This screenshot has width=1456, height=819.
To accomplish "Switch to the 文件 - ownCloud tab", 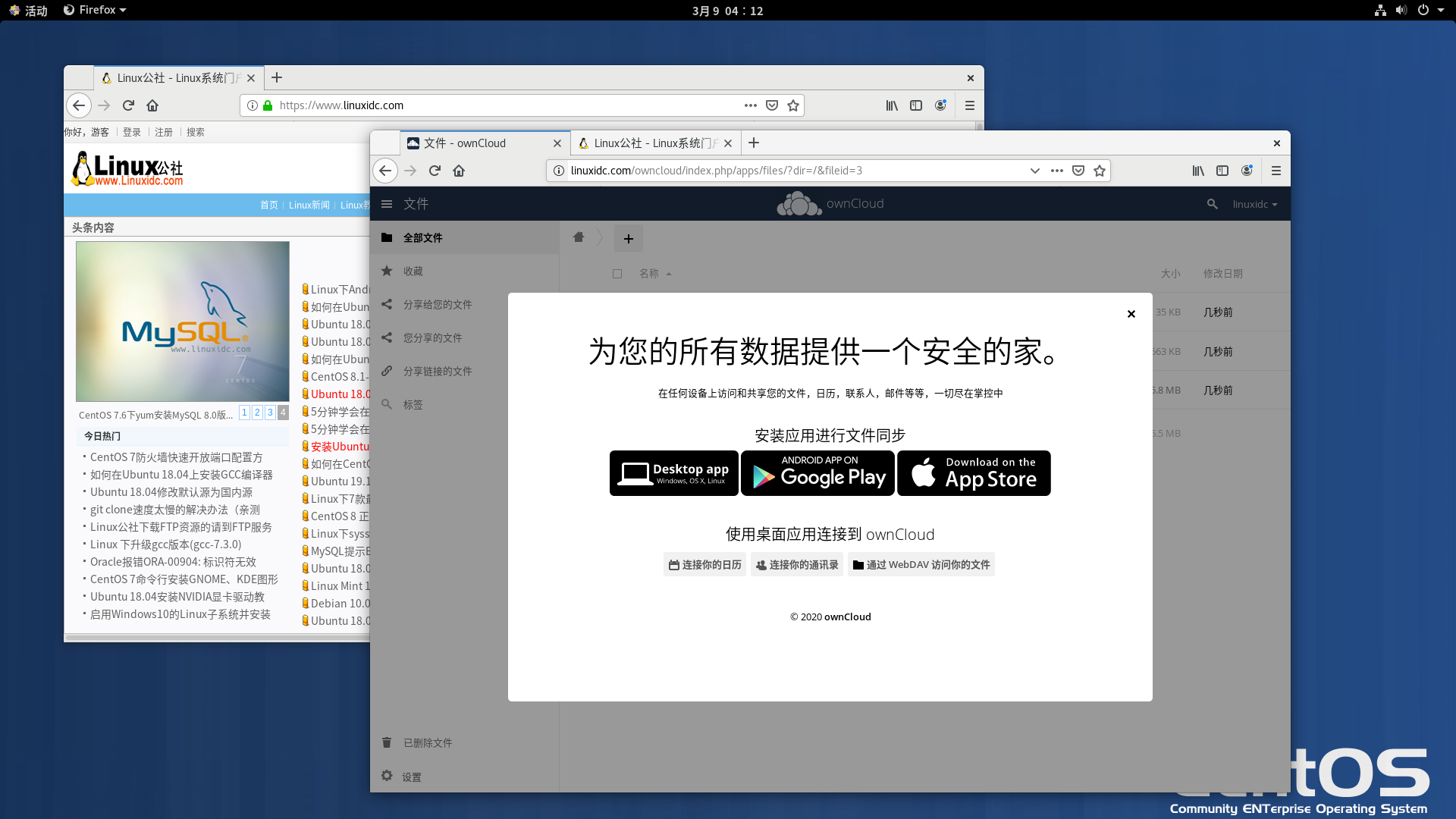I will pyautogui.click(x=485, y=143).
